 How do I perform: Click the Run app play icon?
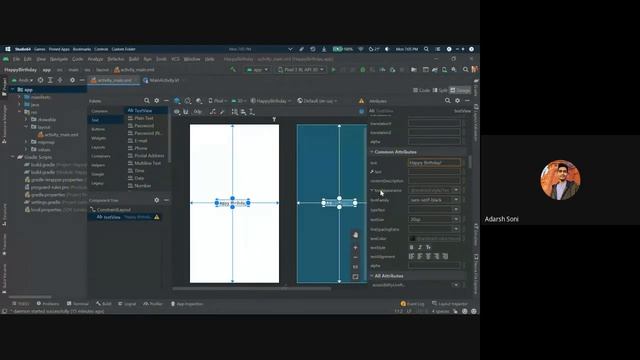click(x=333, y=70)
